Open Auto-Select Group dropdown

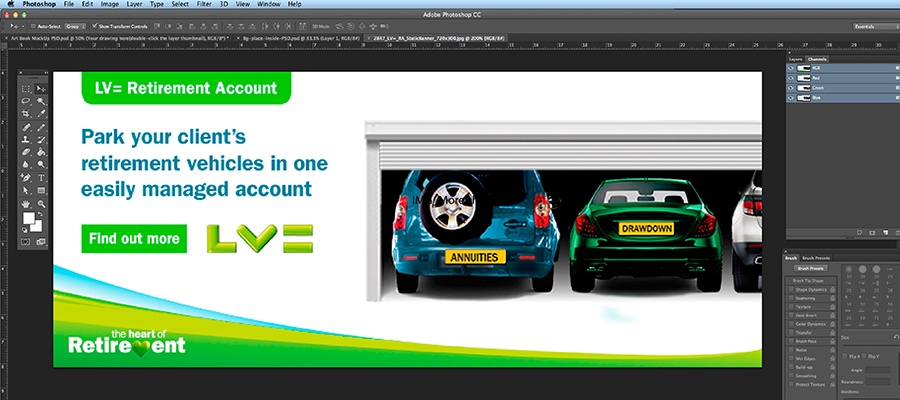tap(75, 26)
